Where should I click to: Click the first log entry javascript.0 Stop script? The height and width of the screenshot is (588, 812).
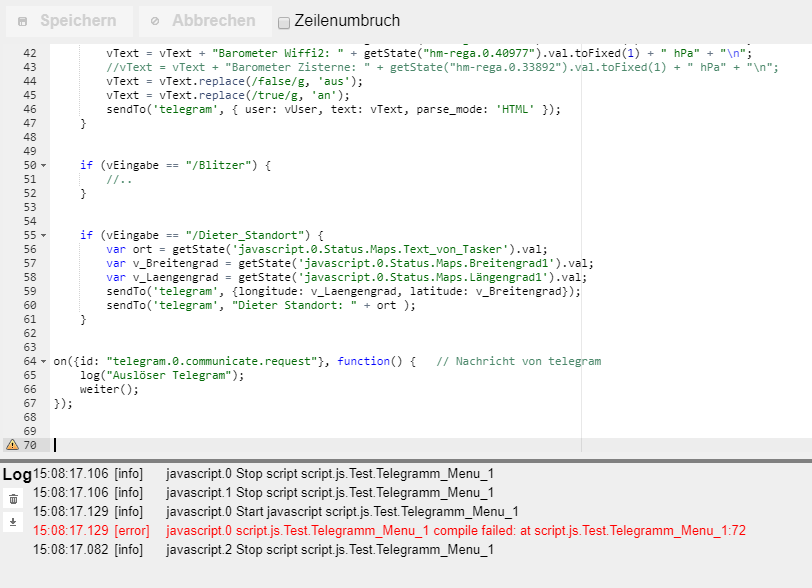click(330, 474)
